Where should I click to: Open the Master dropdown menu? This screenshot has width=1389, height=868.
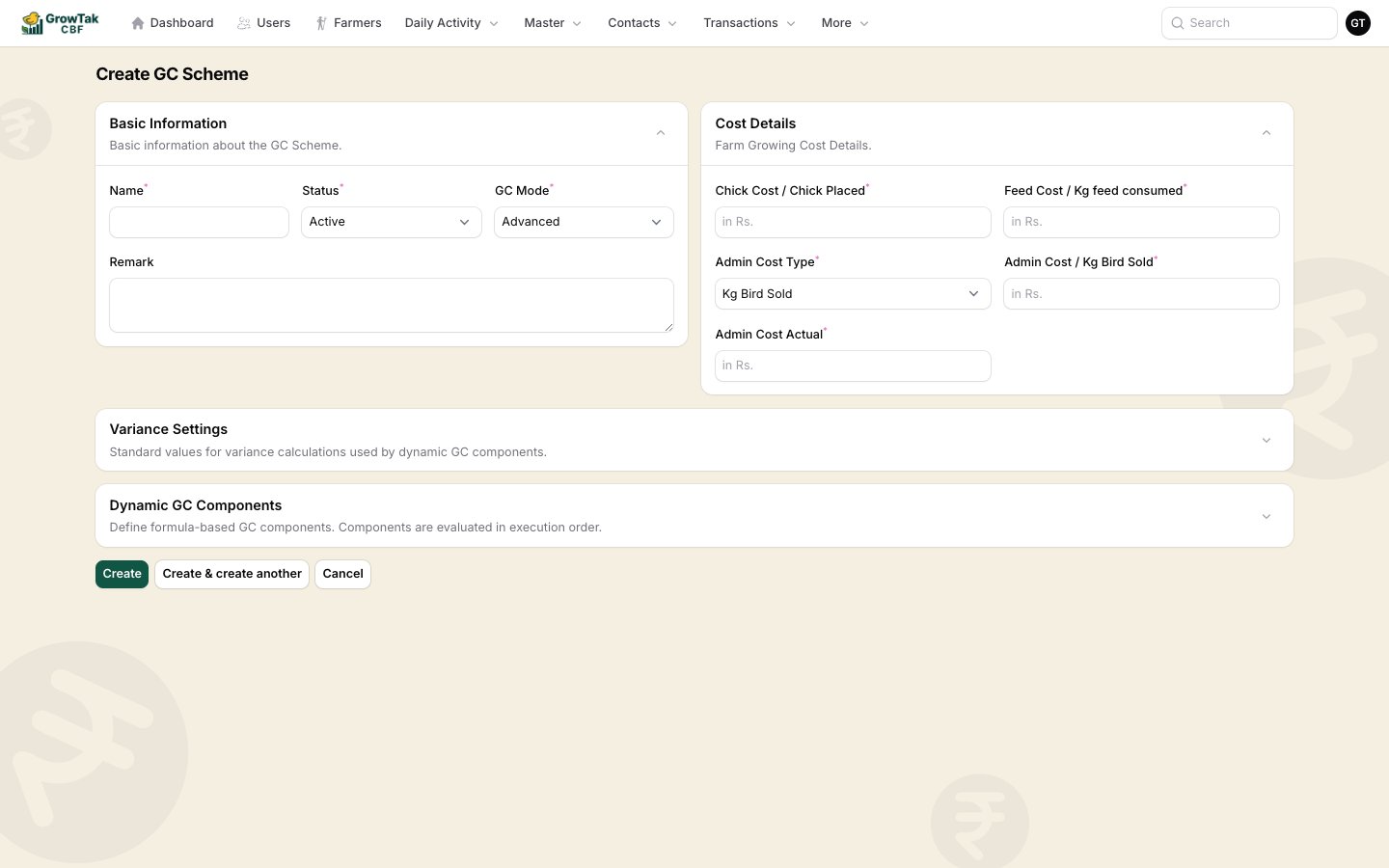[x=553, y=23]
